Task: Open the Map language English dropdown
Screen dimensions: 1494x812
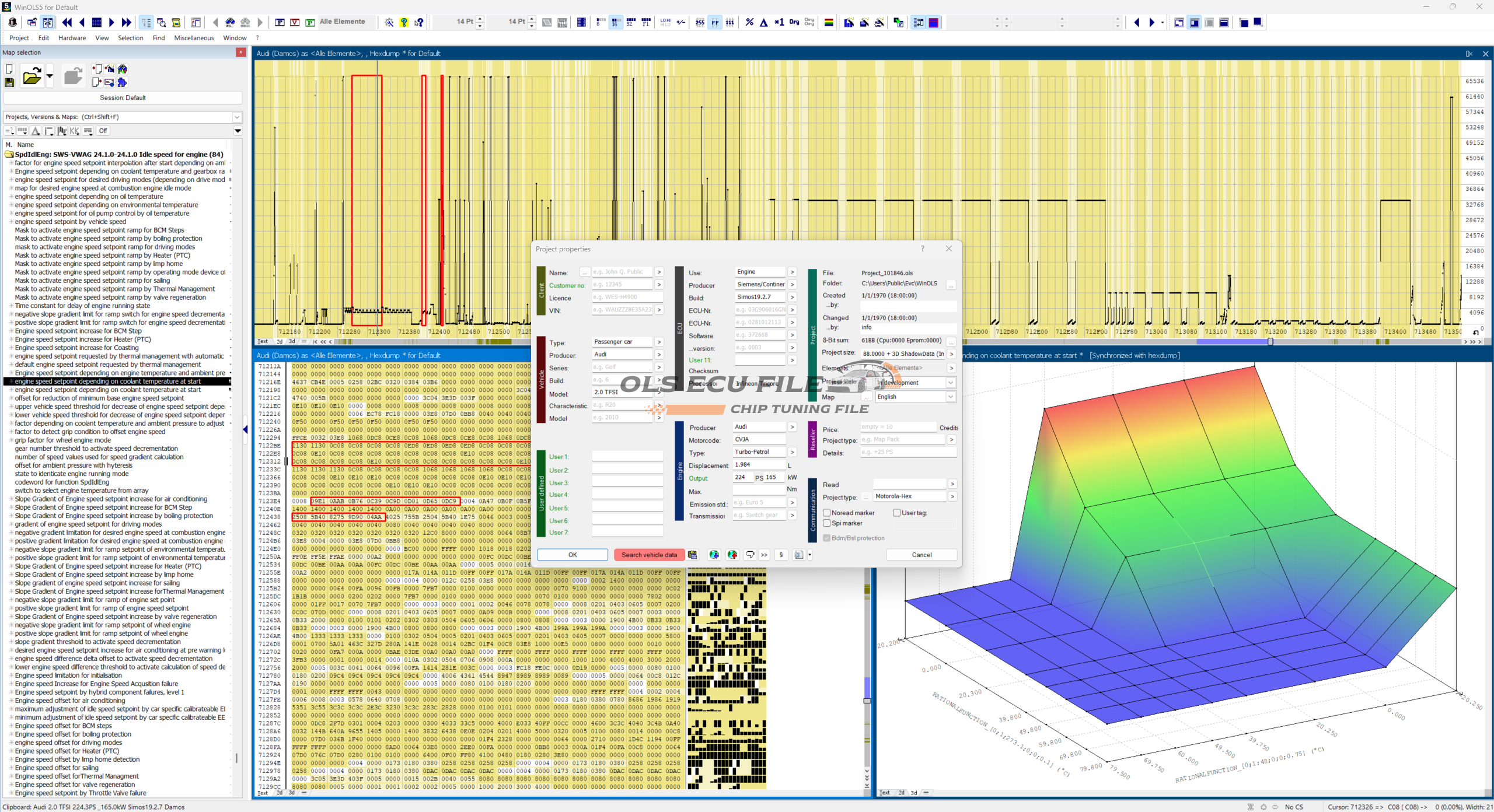Action: point(950,397)
